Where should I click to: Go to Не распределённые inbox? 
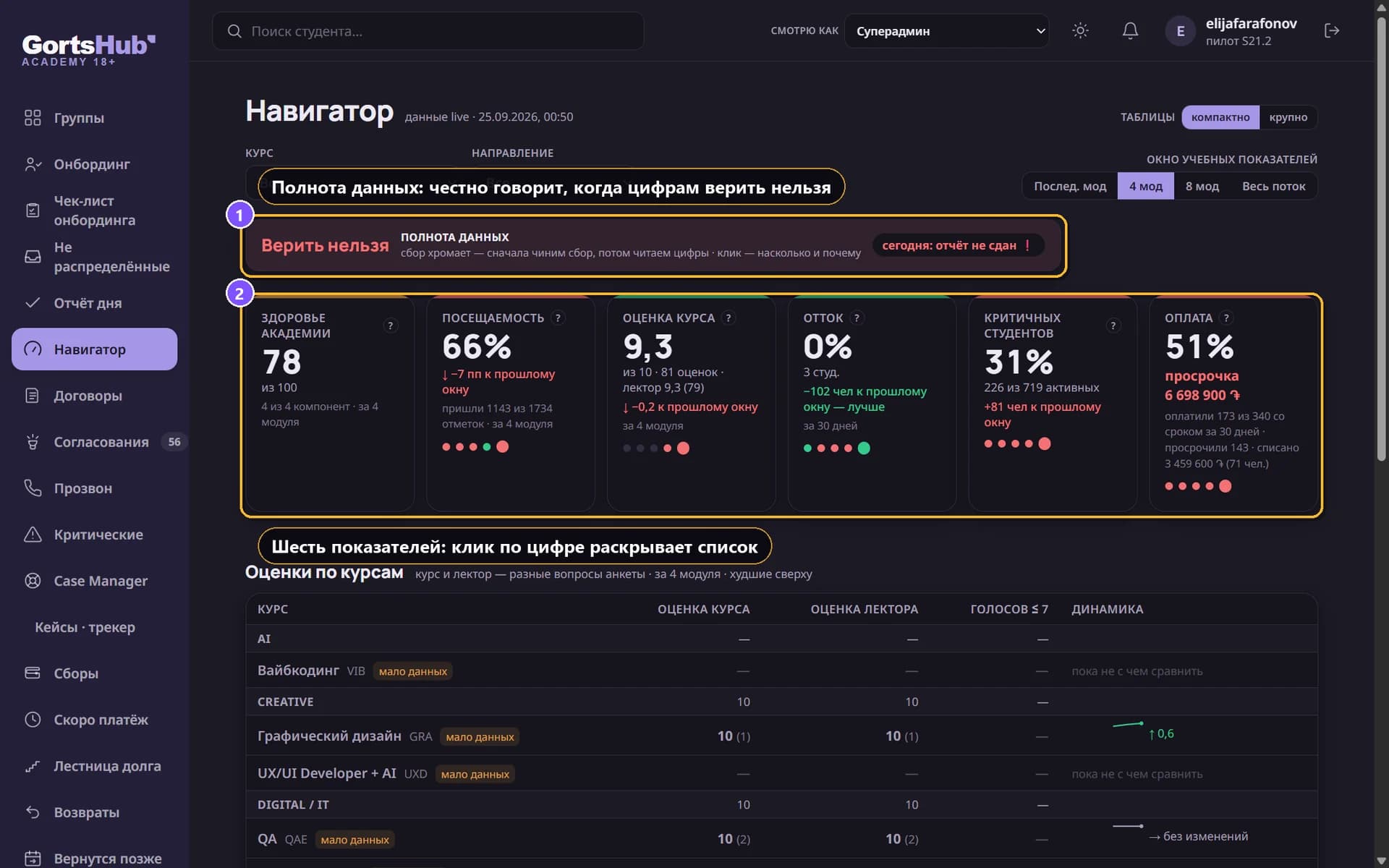click(94, 257)
